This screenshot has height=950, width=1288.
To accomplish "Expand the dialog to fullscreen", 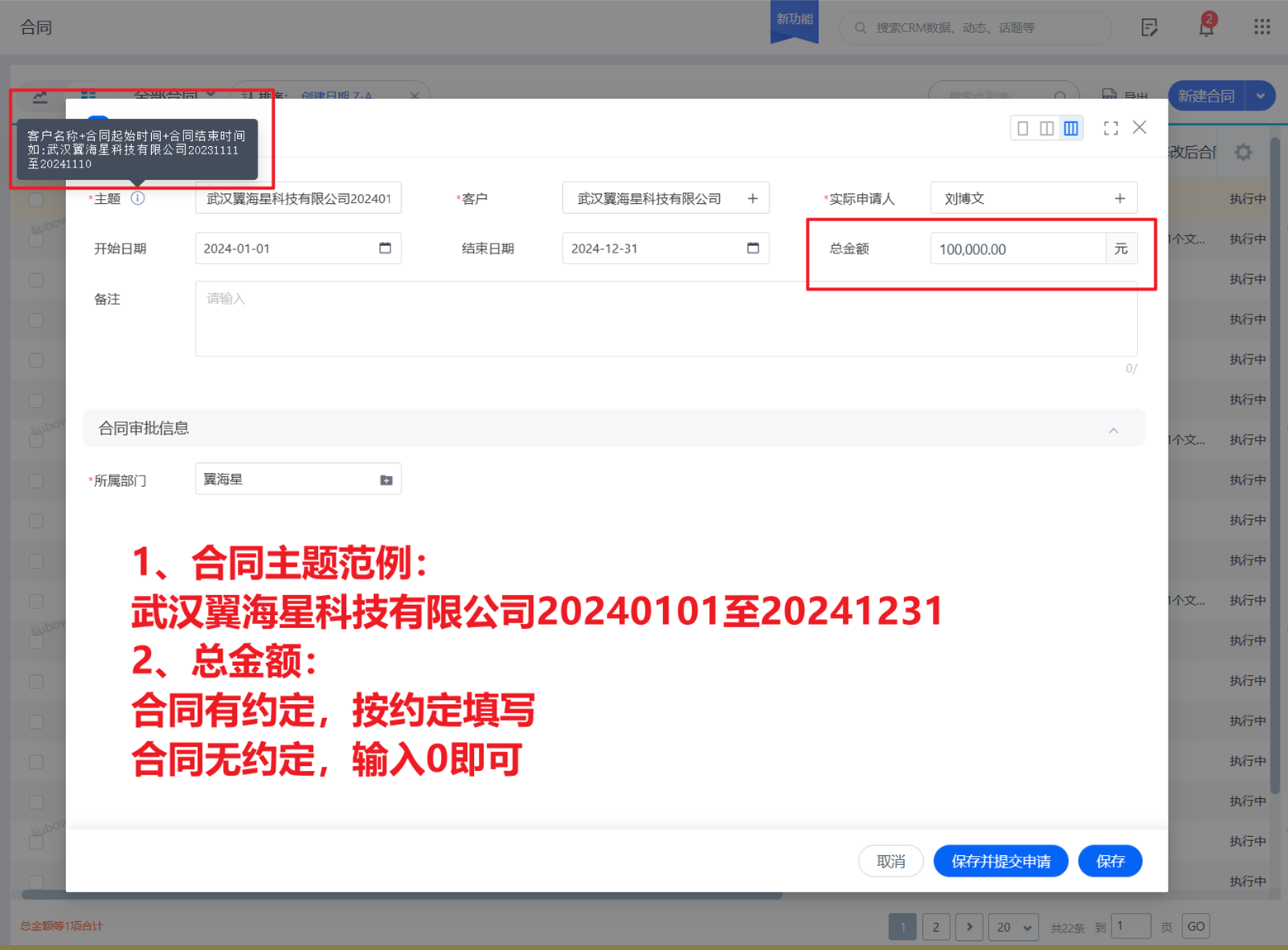I will coord(1110,128).
